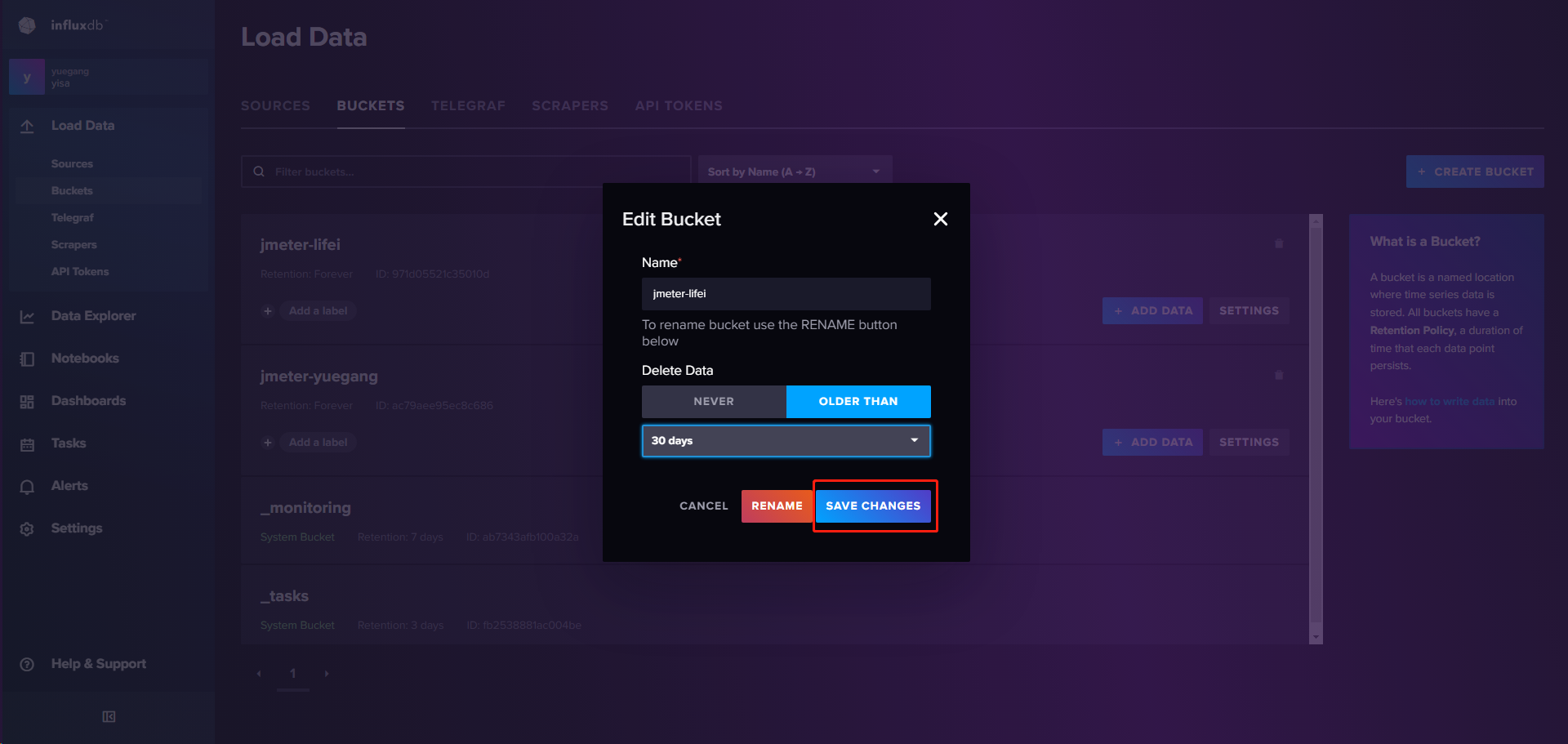Click ADD DATA for jmeter-yuegang bucket

pos(1152,443)
